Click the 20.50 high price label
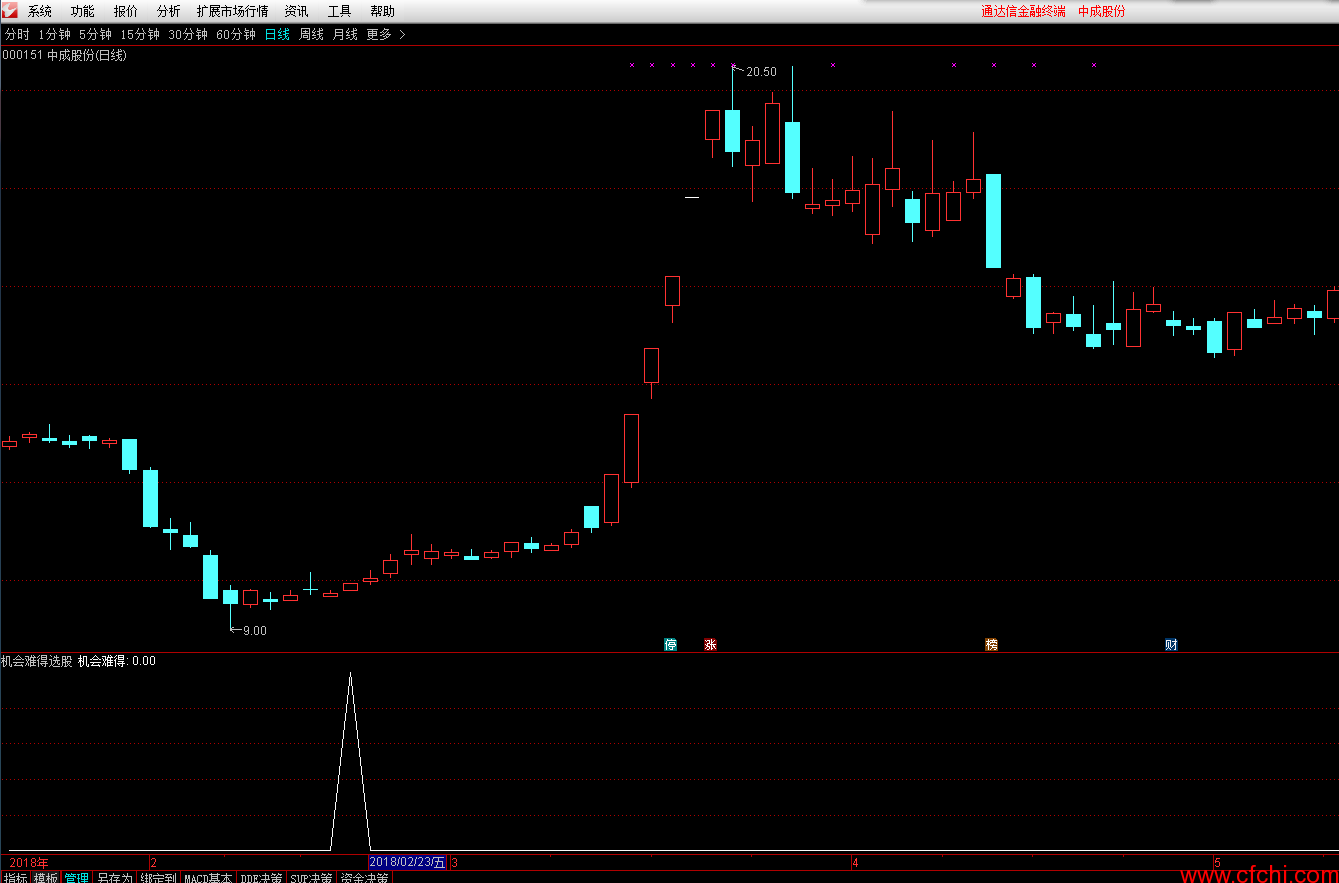This screenshot has width=1339, height=883. tap(761, 72)
